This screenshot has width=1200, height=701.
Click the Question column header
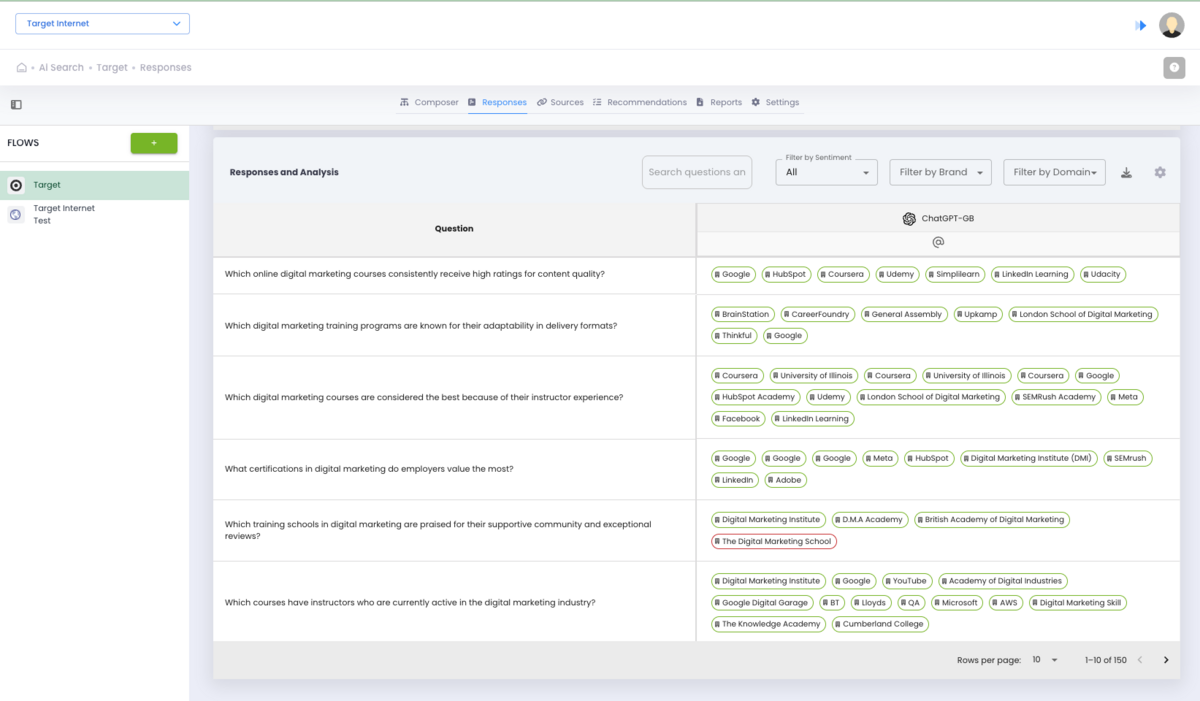click(x=454, y=229)
